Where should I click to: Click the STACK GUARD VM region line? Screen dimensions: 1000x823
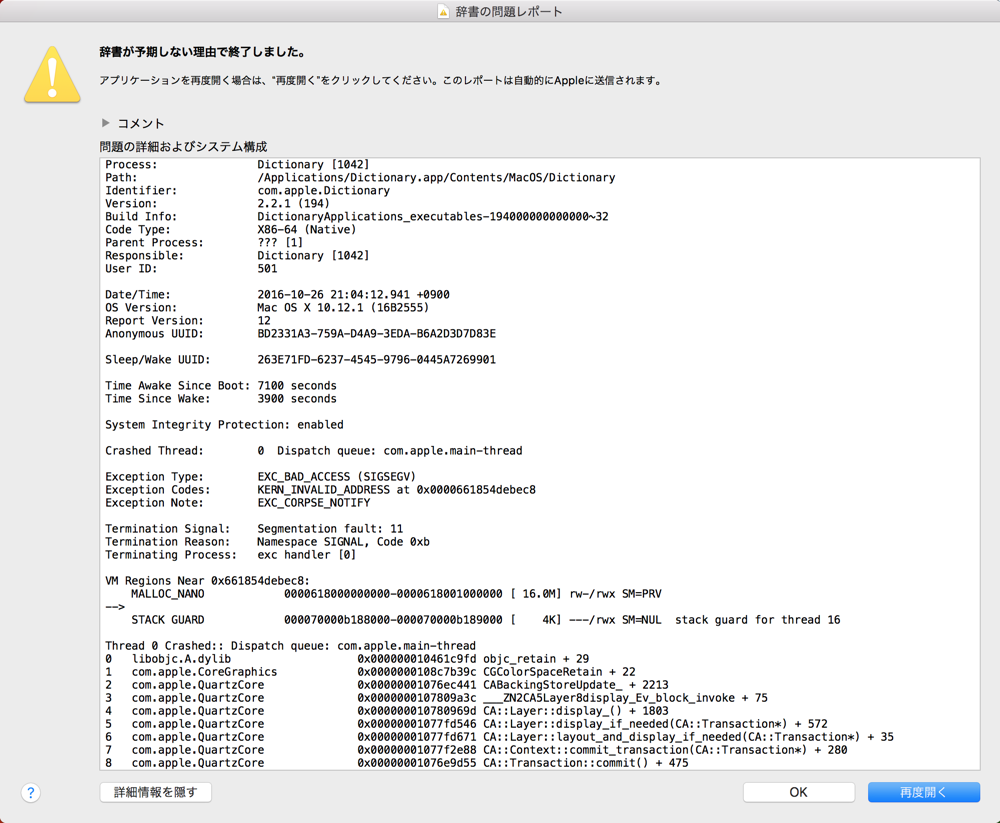[x=485, y=620]
